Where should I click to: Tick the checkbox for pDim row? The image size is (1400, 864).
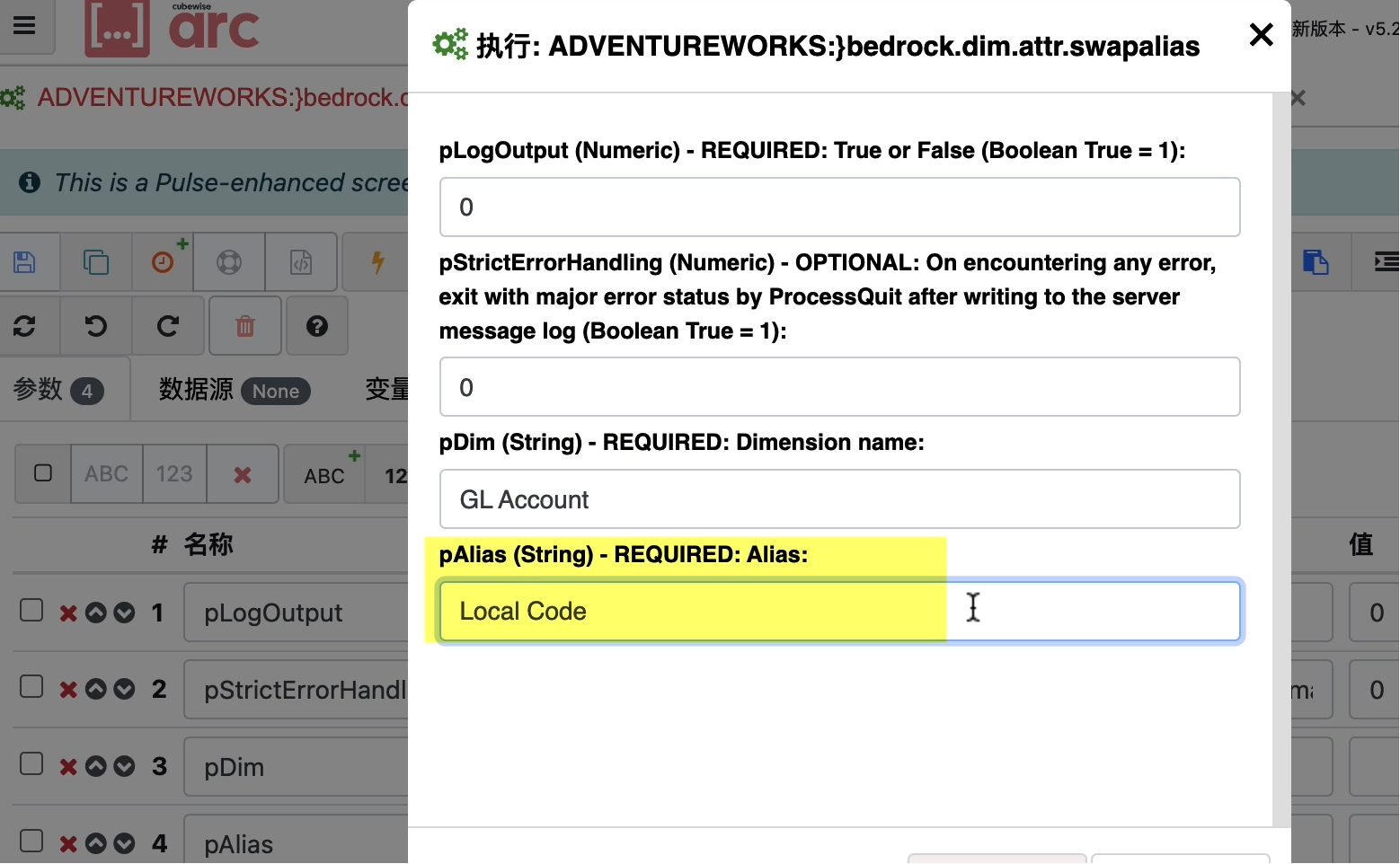(31, 763)
